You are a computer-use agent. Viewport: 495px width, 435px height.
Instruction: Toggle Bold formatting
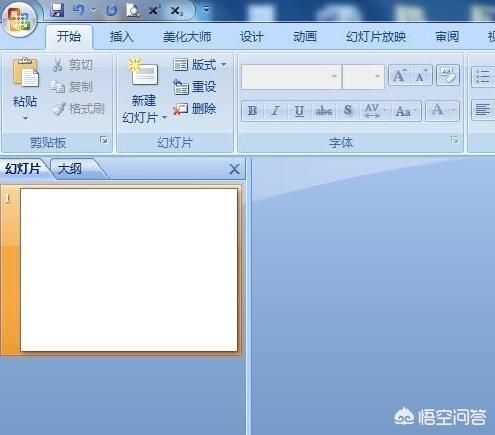pyautogui.click(x=252, y=111)
